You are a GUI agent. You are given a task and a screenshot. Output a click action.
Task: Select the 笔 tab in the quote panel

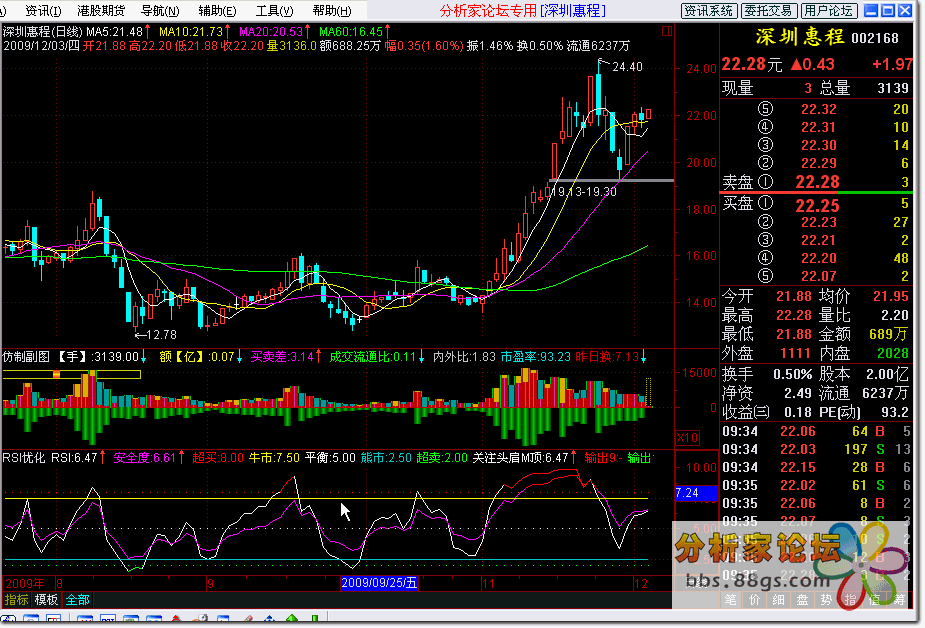pyautogui.click(x=730, y=600)
